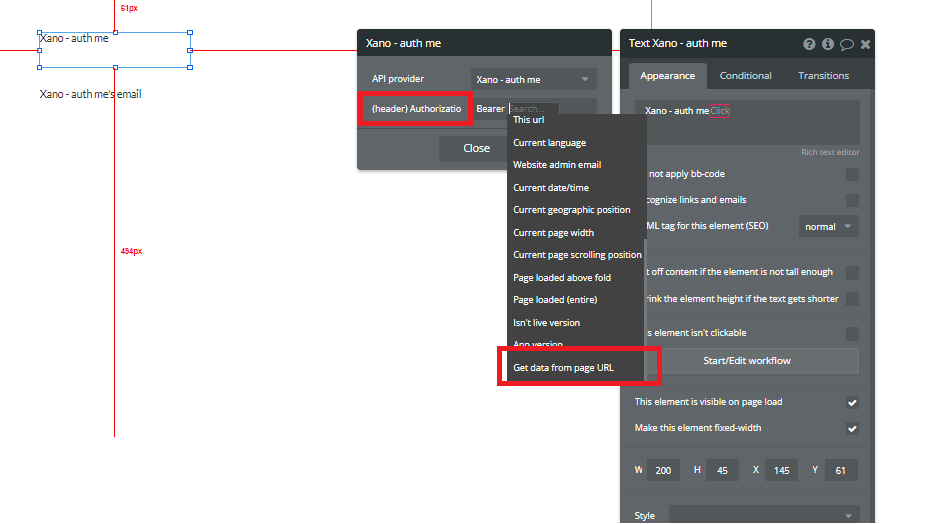Click the X position field showing 145

click(x=781, y=470)
